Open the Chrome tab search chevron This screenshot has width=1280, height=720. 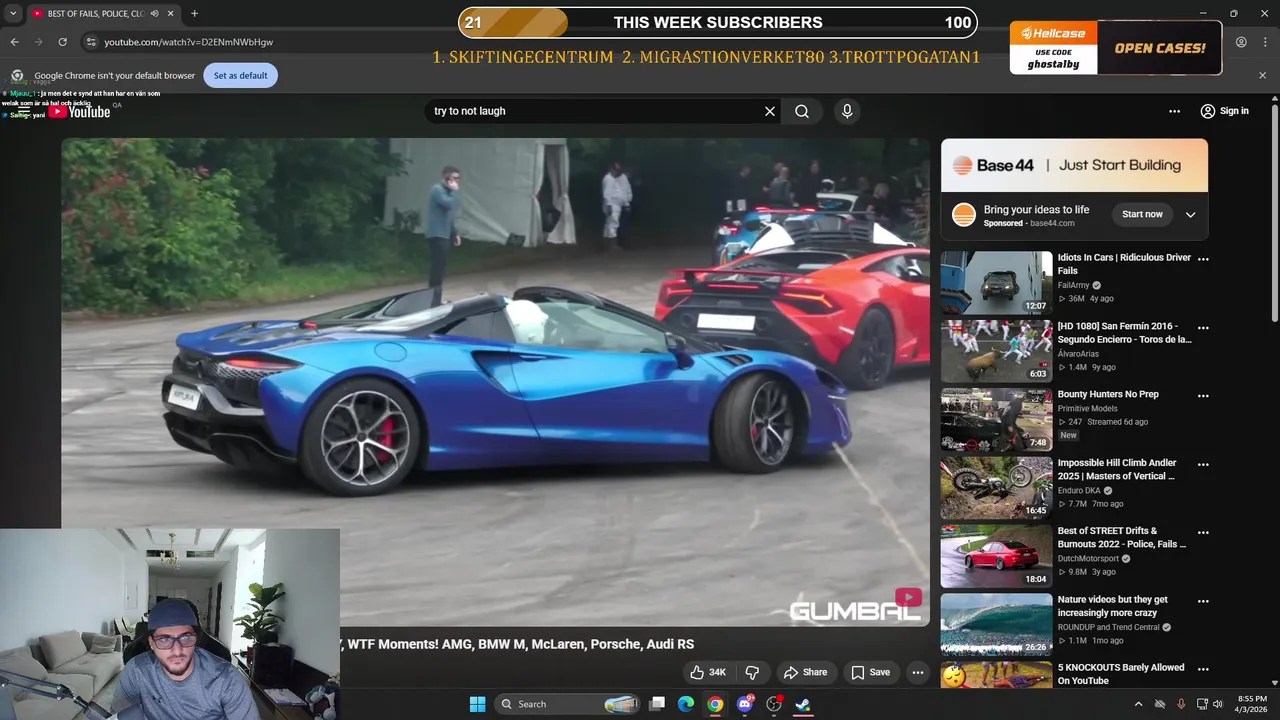[x=13, y=13]
